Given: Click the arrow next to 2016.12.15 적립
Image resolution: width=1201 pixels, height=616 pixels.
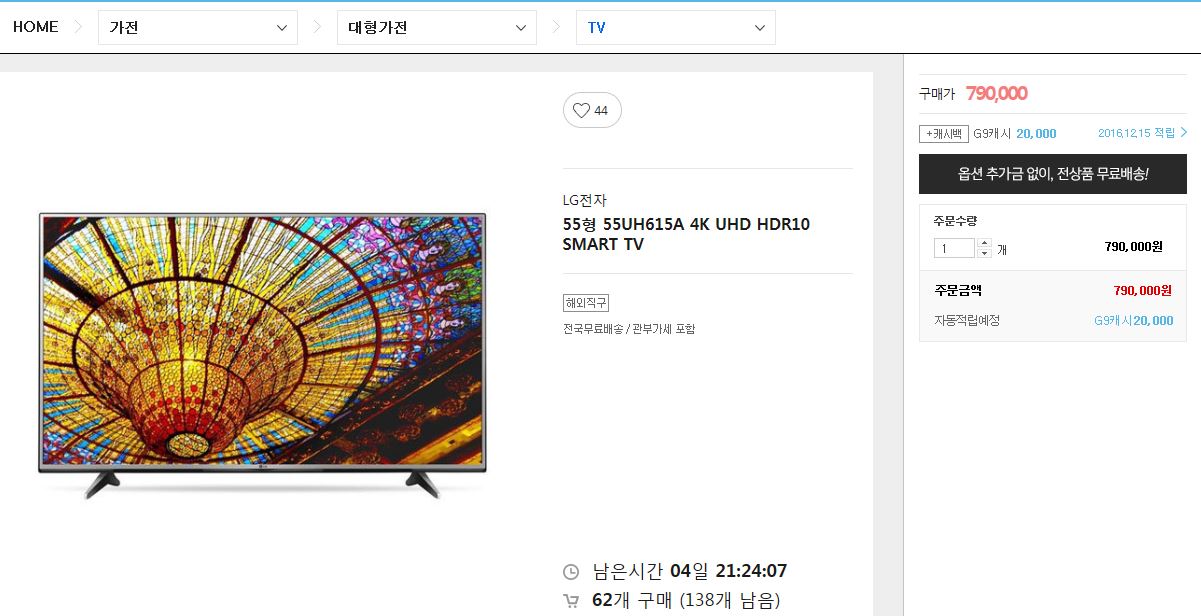Looking at the screenshot, I should 1184,132.
